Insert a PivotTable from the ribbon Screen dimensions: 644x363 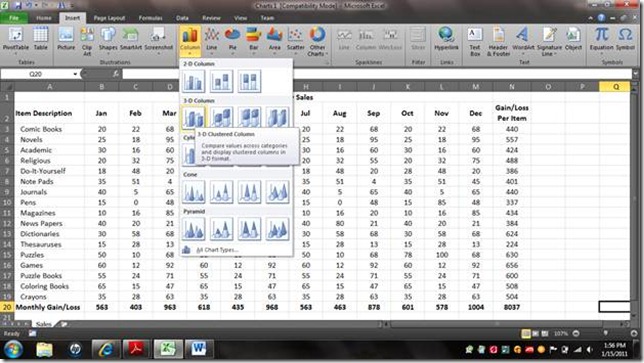tap(16, 40)
